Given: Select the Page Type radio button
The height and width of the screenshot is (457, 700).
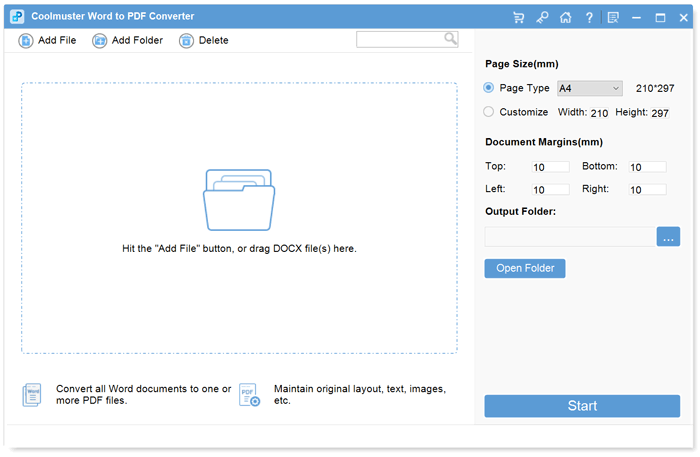Looking at the screenshot, I should [488, 87].
